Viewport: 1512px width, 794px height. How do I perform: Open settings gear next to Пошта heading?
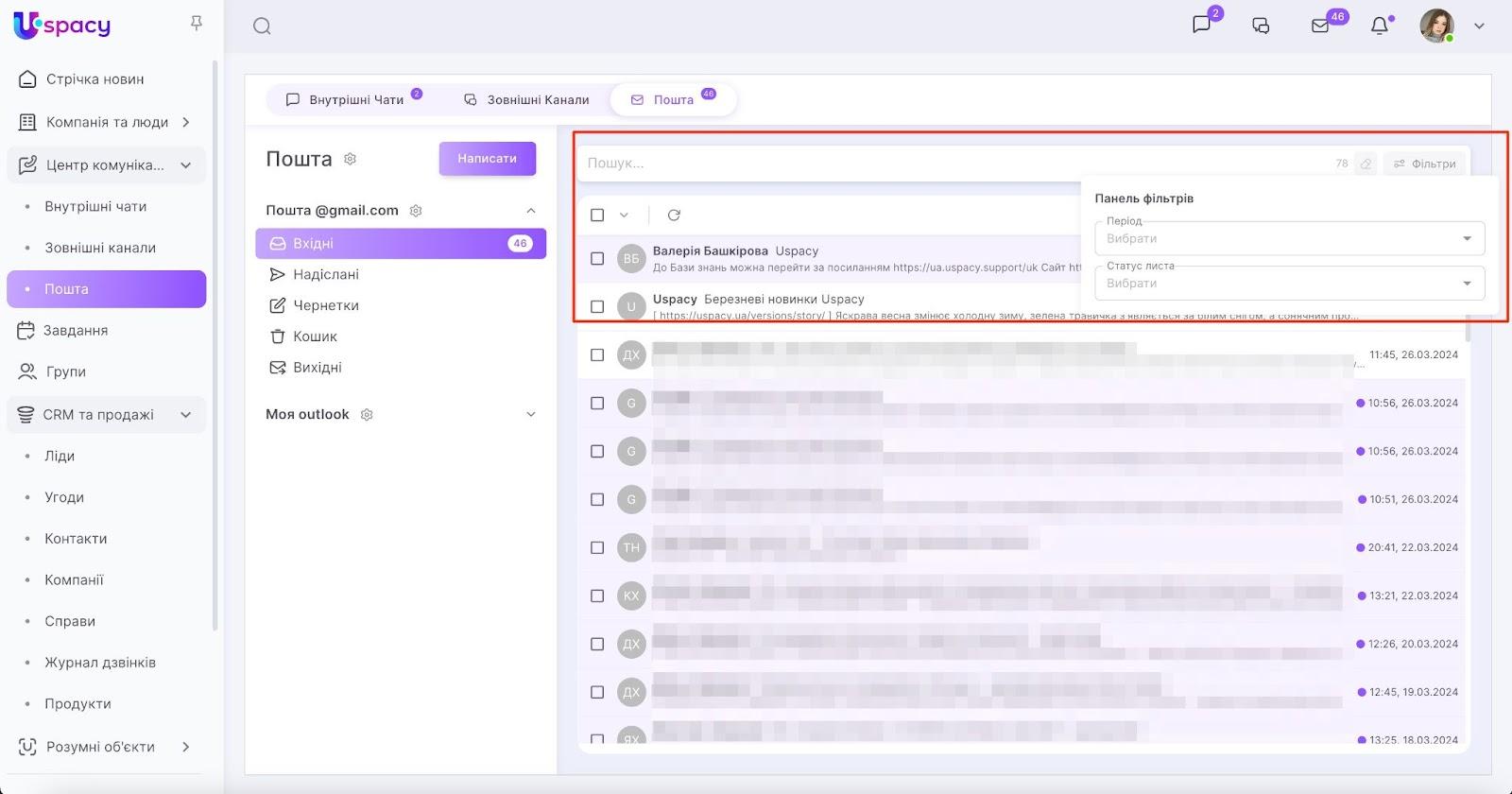(x=350, y=159)
